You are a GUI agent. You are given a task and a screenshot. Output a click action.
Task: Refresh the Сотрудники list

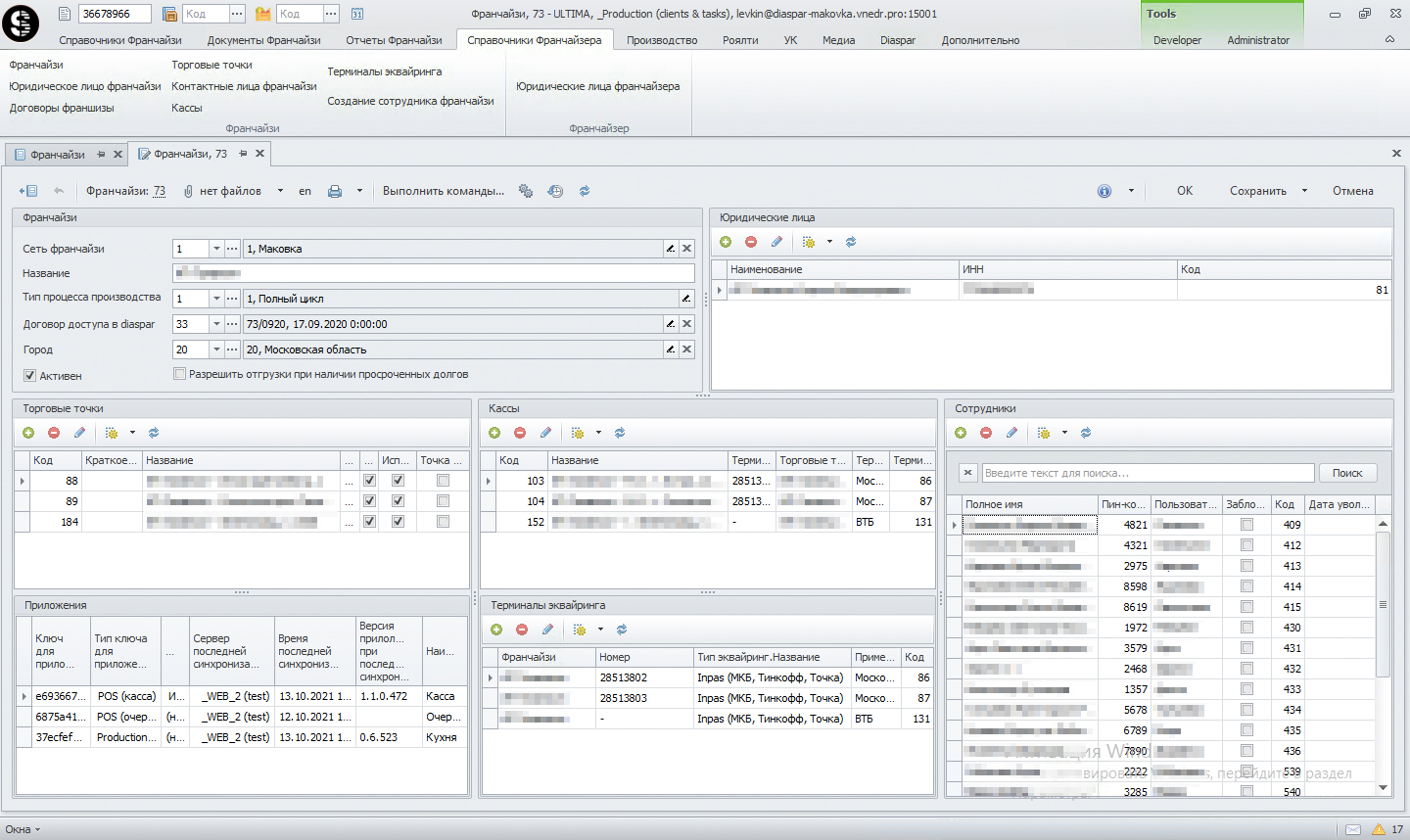pyautogui.click(x=1086, y=433)
